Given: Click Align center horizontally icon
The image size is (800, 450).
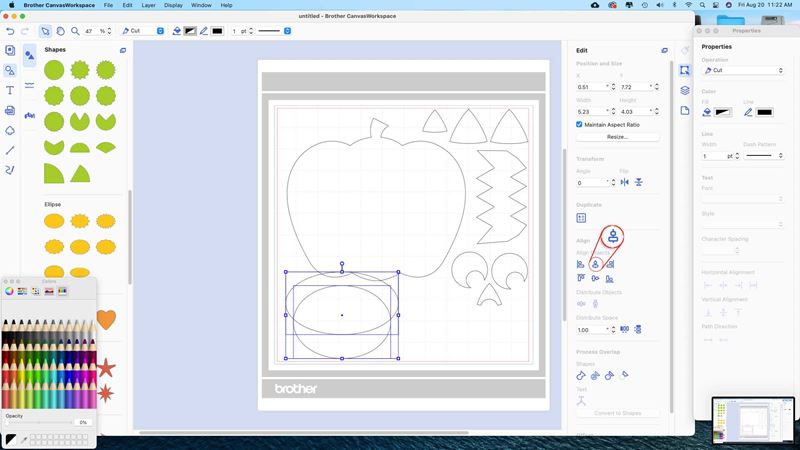Looking at the screenshot, I should point(595,264).
